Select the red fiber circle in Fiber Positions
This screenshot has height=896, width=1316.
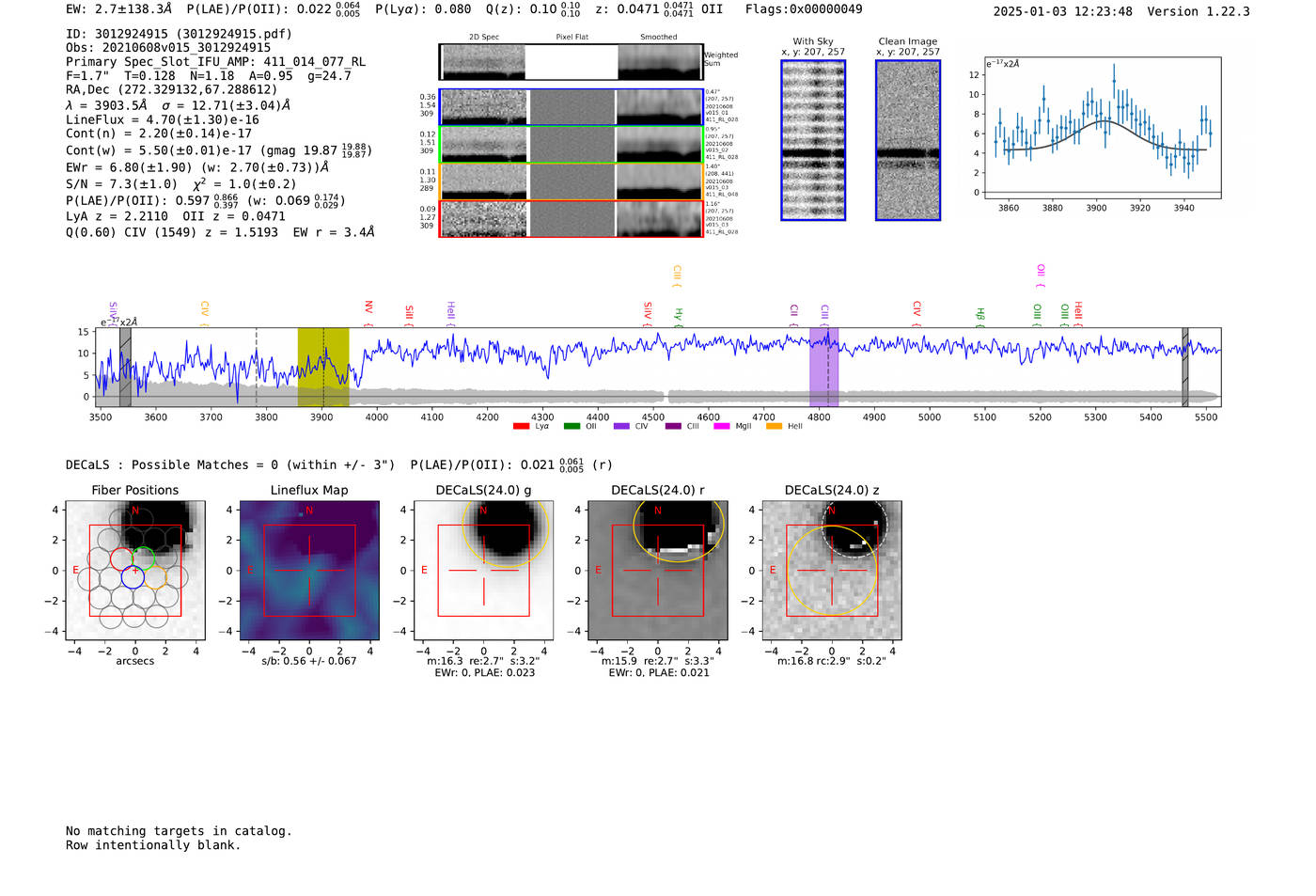tap(121, 558)
